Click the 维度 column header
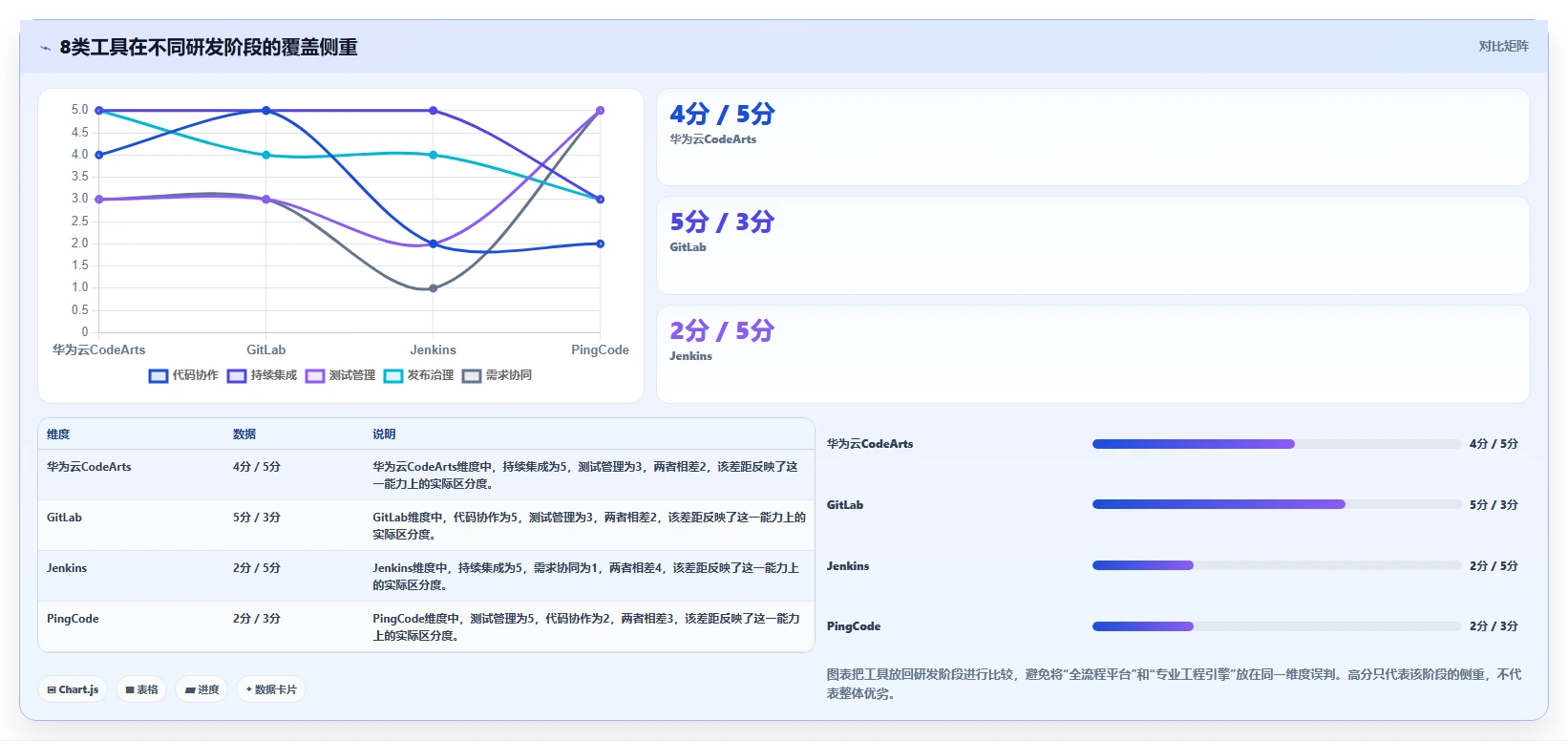The image size is (1568, 741). [58, 434]
